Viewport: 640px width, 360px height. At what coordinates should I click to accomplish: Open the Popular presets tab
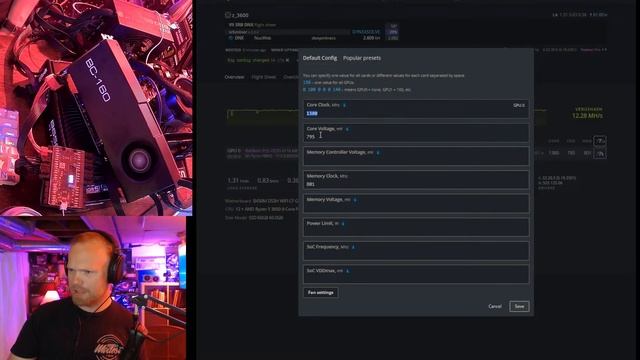coord(362,58)
